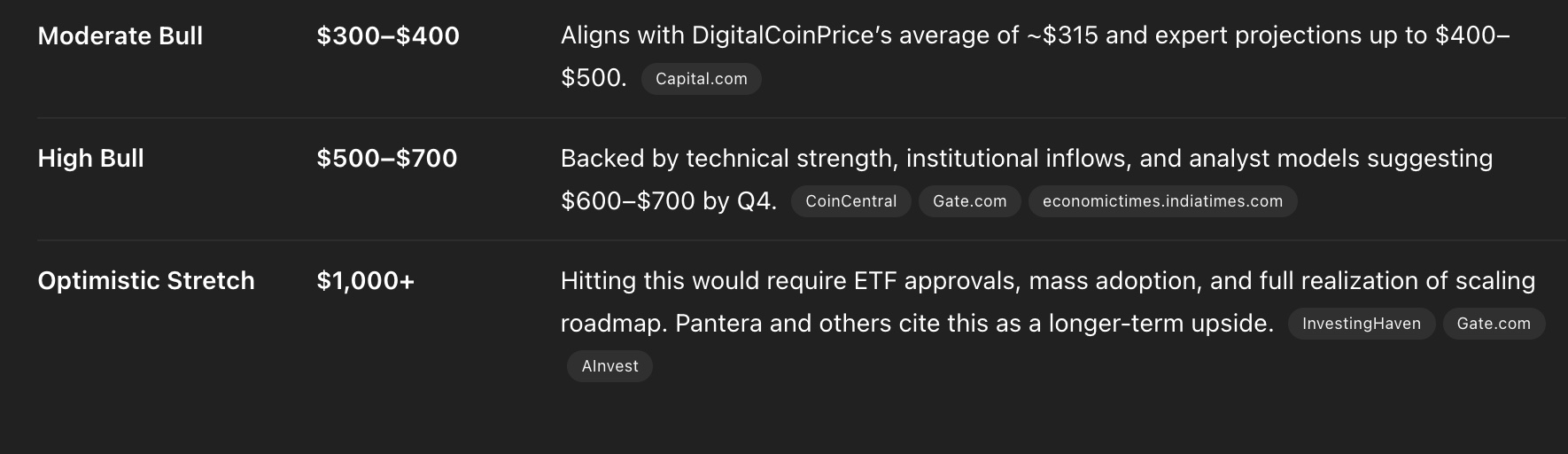Open the Capital.com source citation
The width and height of the screenshot is (1568, 454).
[701, 79]
